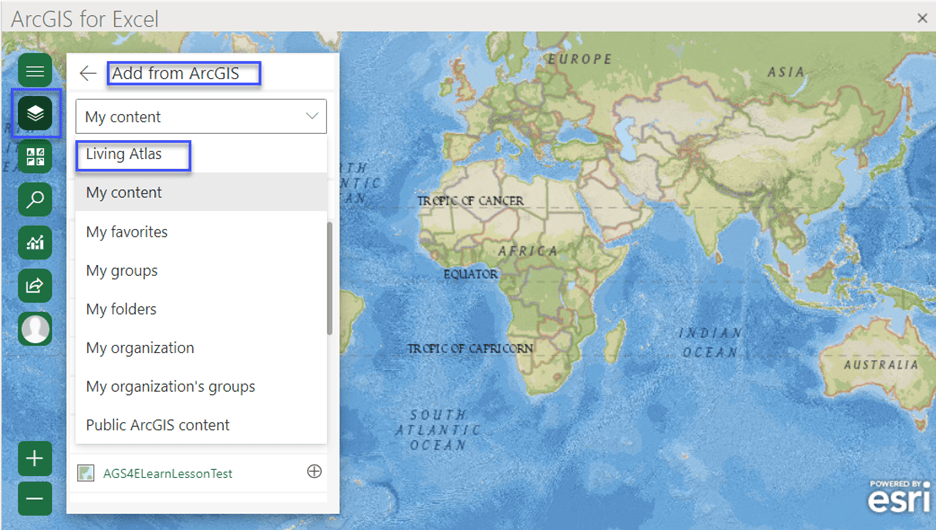This screenshot has width=936, height=530.
Task: Click the Layers icon in sidebar
Action: coord(35,113)
